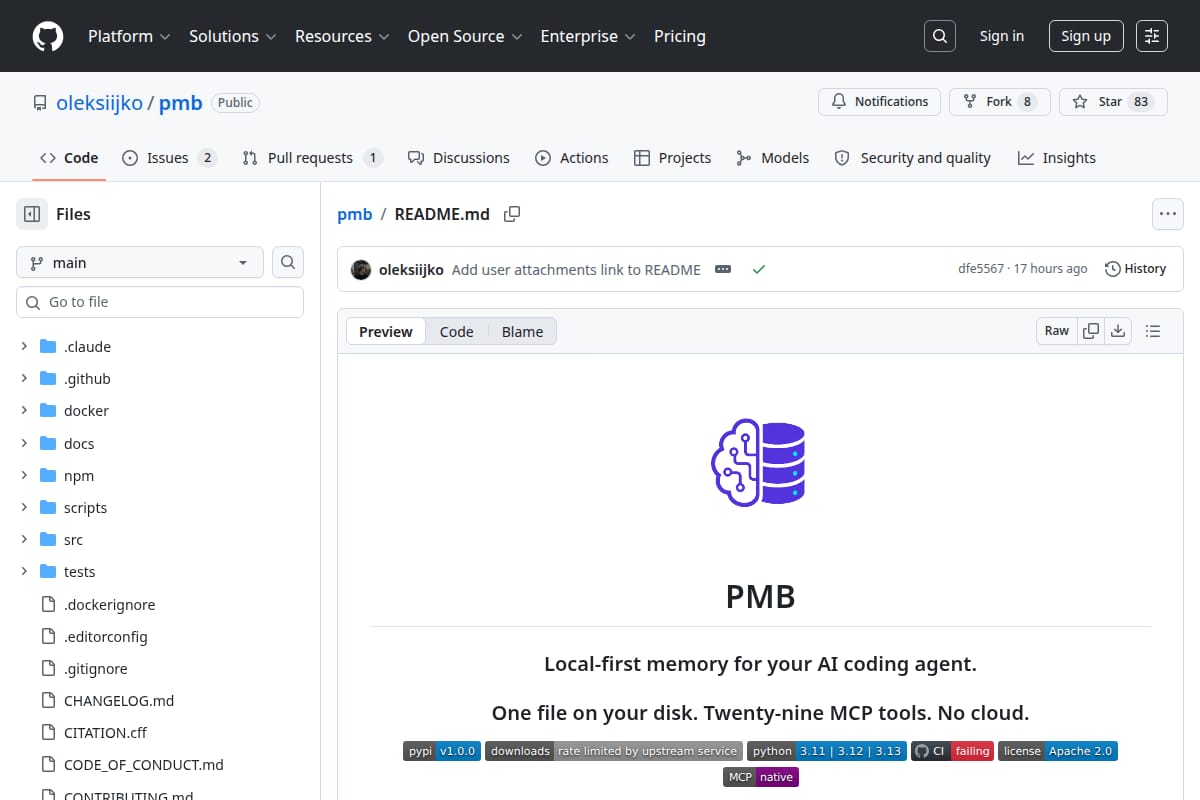Open the Actions tab
This screenshot has width=1200, height=800.
click(x=572, y=158)
